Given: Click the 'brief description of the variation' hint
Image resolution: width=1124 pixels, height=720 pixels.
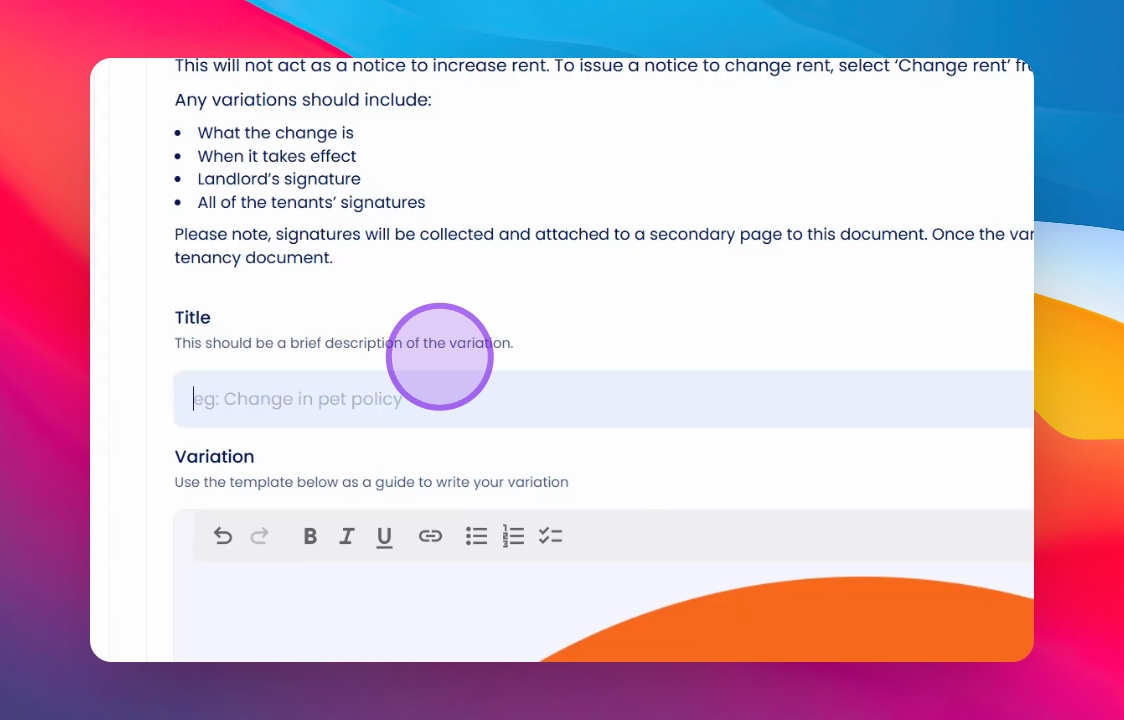Looking at the screenshot, I should 344,343.
